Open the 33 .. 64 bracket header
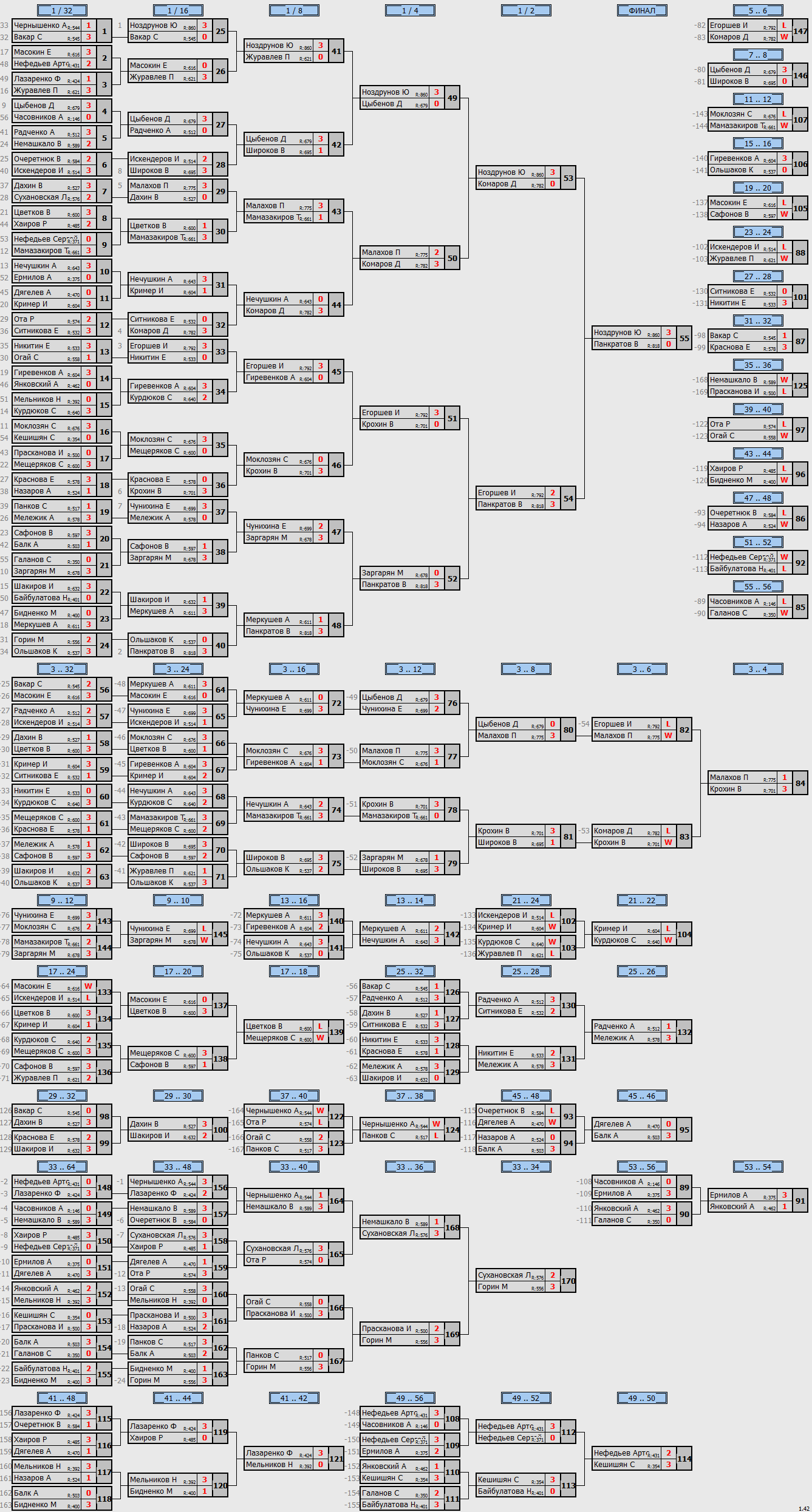Viewport: 812px width, 1512px height. point(62,1167)
